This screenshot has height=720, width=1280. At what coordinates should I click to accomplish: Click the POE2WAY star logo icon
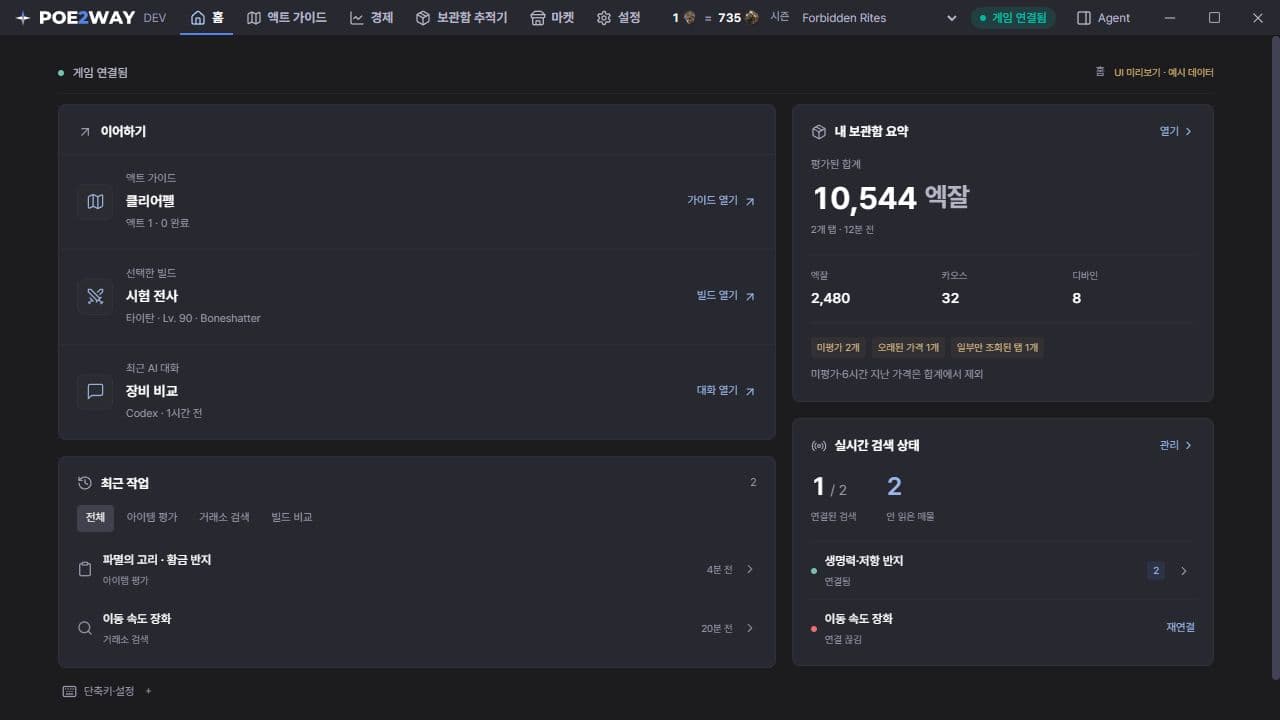coord(23,18)
